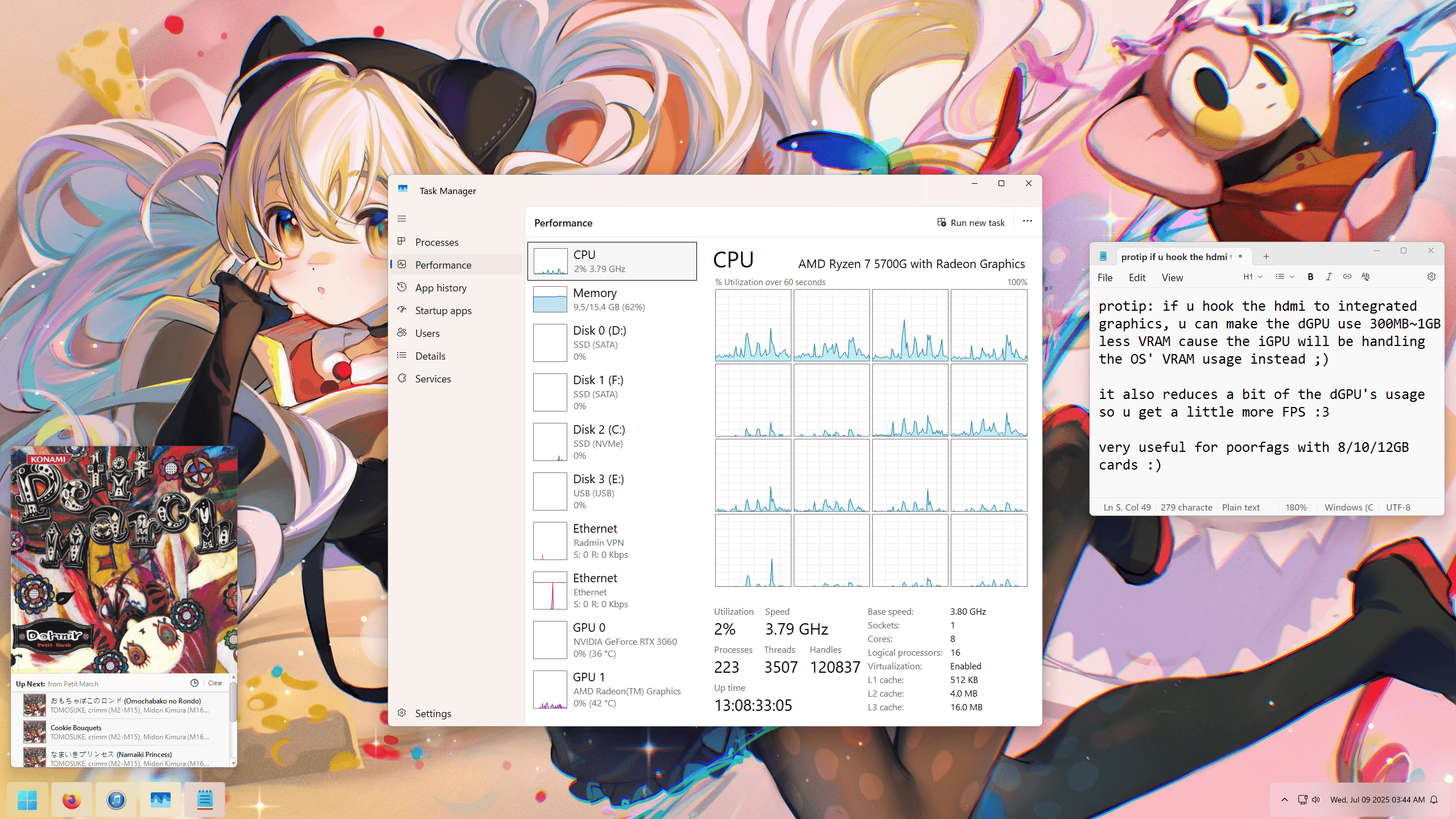Insert a link in Notepad
Viewport: 1456px width, 819px height.
pos(1347,277)
